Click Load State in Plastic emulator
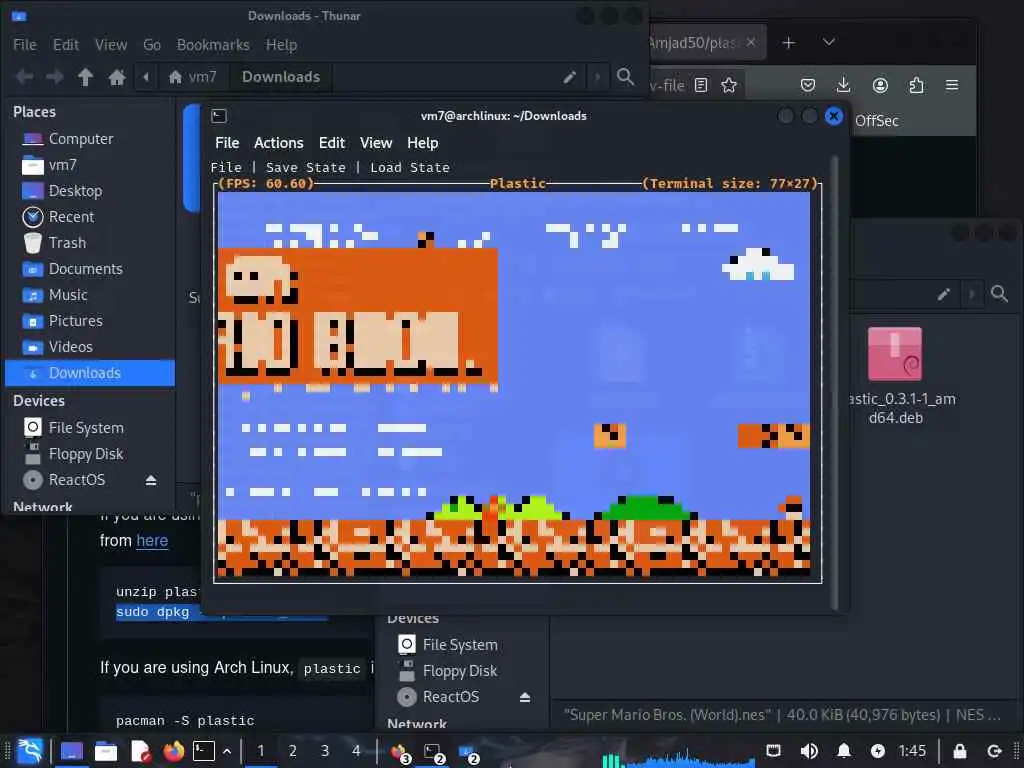Image resolution: width=1024 pixels, height=768 pixels. pyautogui.click(x=410, y=168)
